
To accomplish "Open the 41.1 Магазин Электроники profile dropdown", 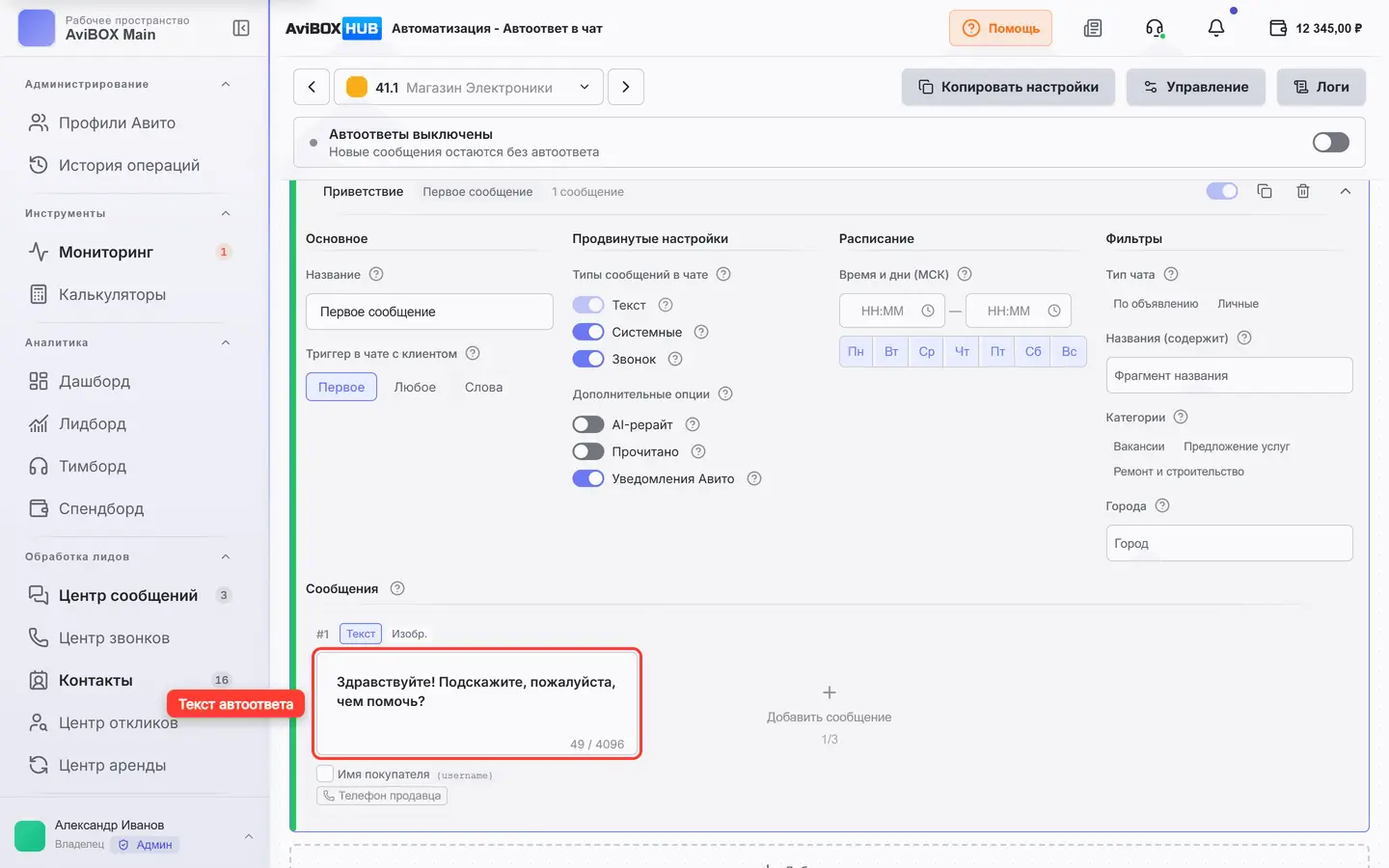I will click(469, 87).
